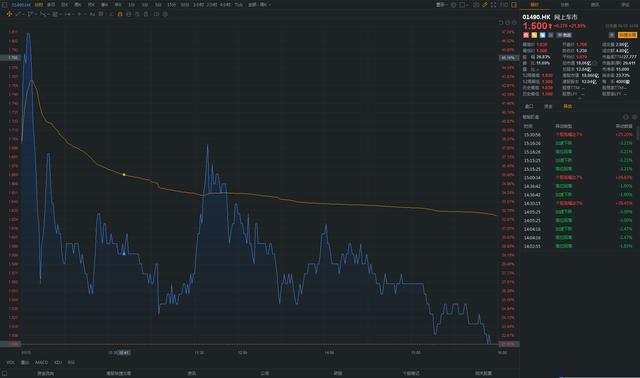Switch to 资金 funds sub-tab
The height and width of the screenshot is (378, 640).
click(x=548, y=107)
